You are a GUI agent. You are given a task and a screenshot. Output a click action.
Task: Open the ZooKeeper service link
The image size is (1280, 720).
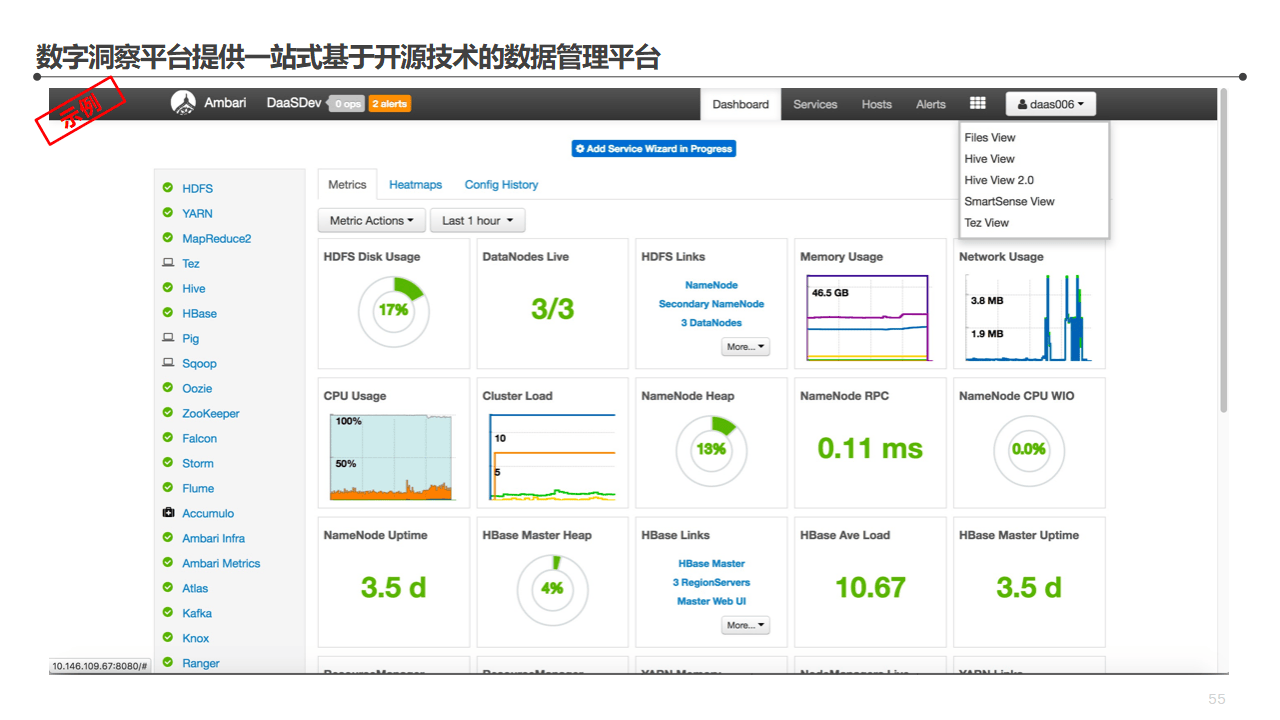[x=211, y=413]
